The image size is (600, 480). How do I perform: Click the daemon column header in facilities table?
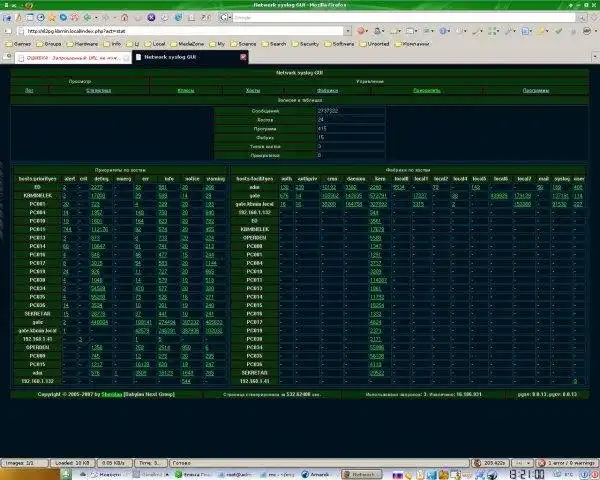tap(355, 179)
